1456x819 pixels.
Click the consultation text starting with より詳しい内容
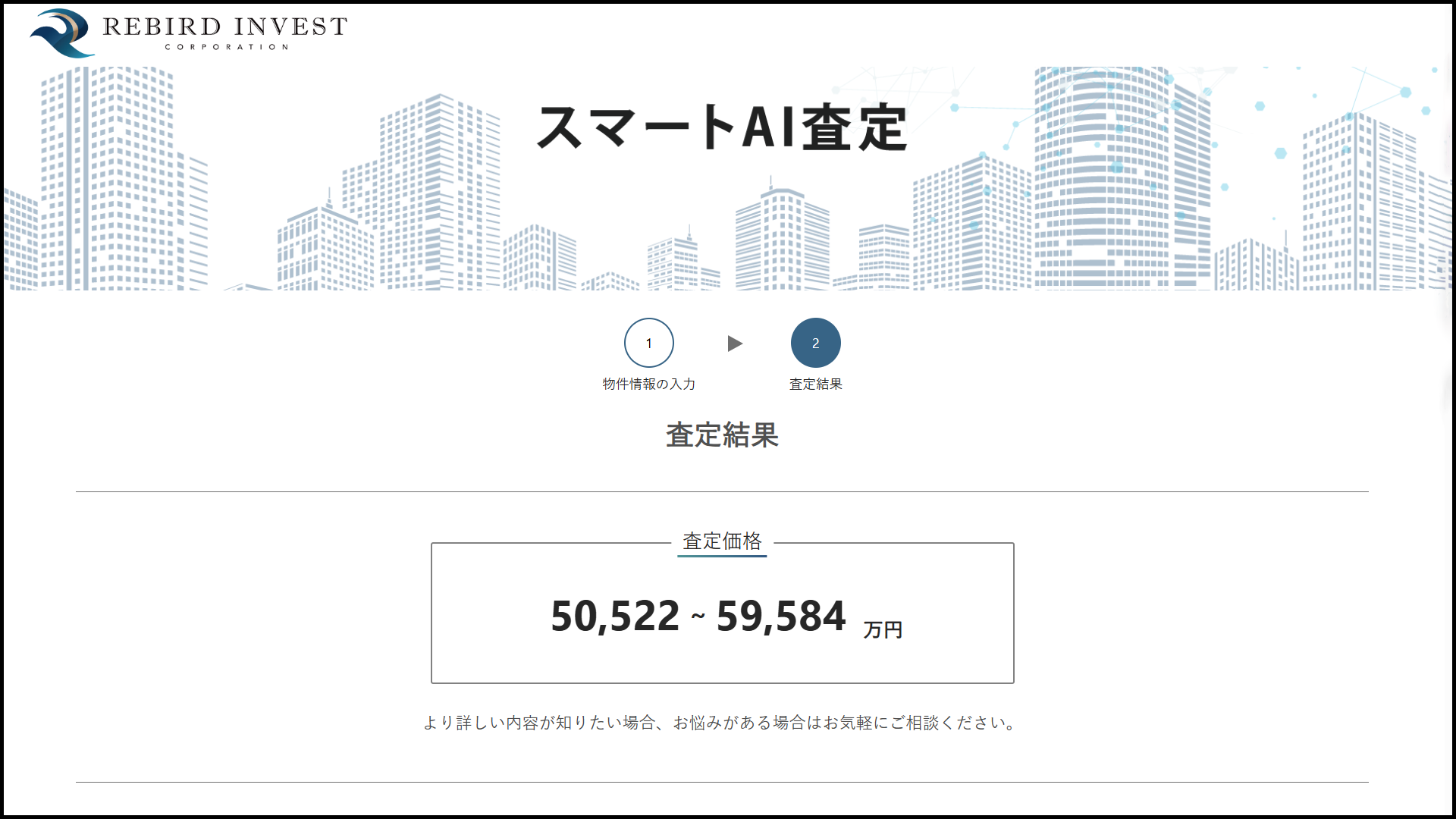point(720,723)
